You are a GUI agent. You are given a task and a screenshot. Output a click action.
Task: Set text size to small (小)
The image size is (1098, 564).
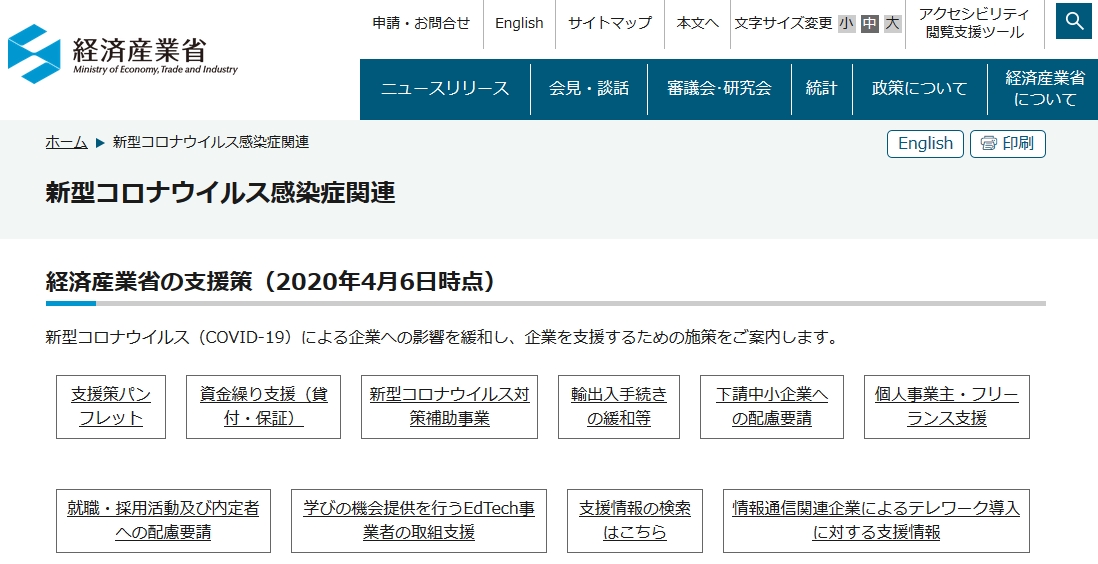[847, 23]
